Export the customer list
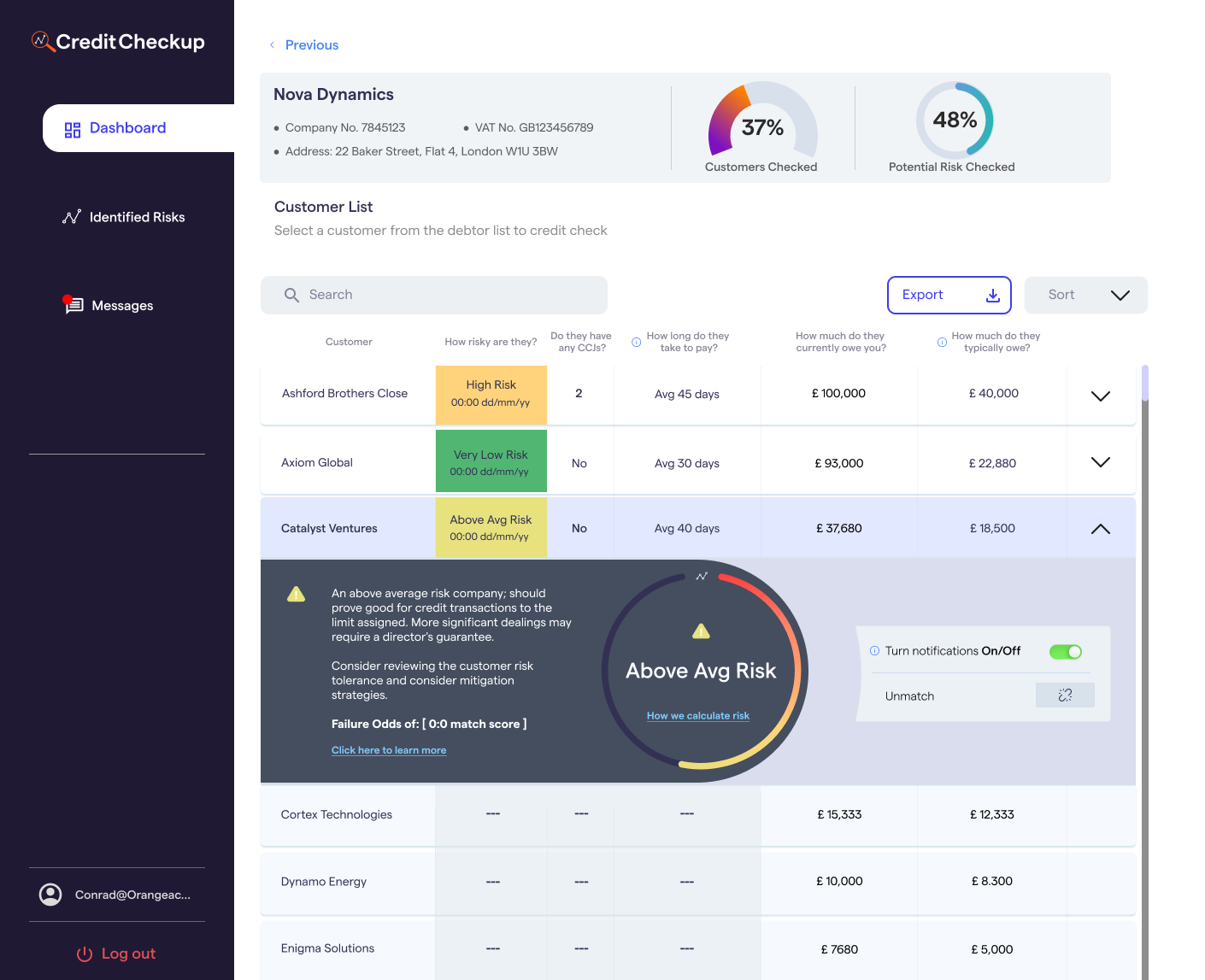This screenshot has height=980, width=1205. click(949, 295)
